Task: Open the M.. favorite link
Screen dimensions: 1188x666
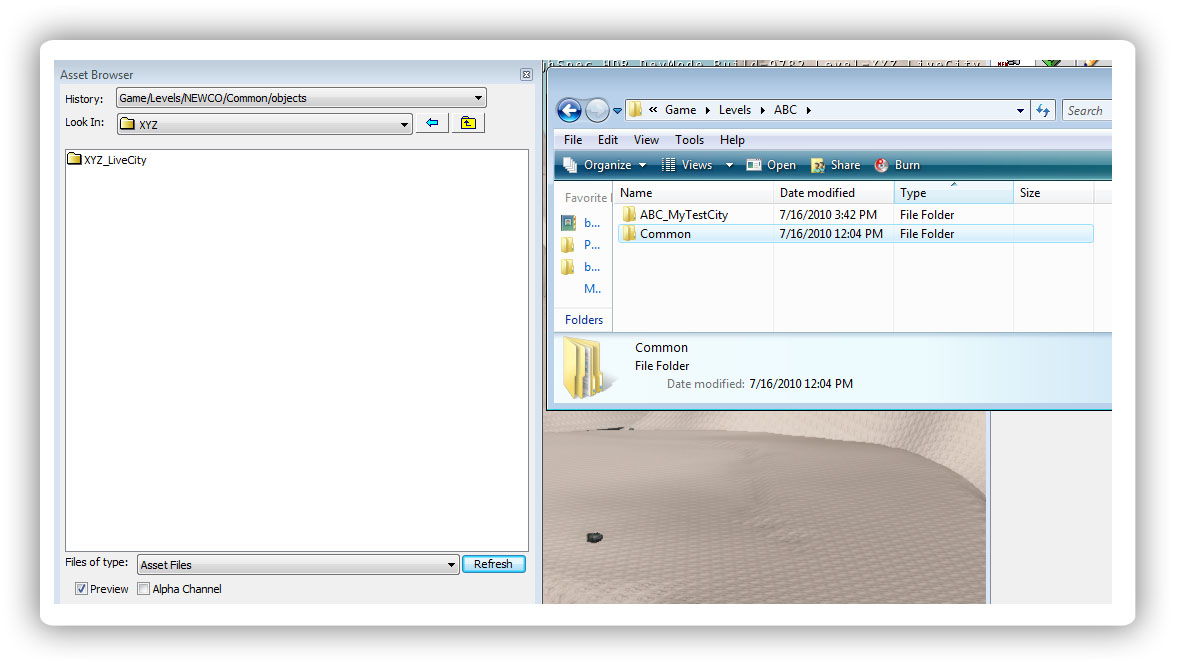Action: 592,289
